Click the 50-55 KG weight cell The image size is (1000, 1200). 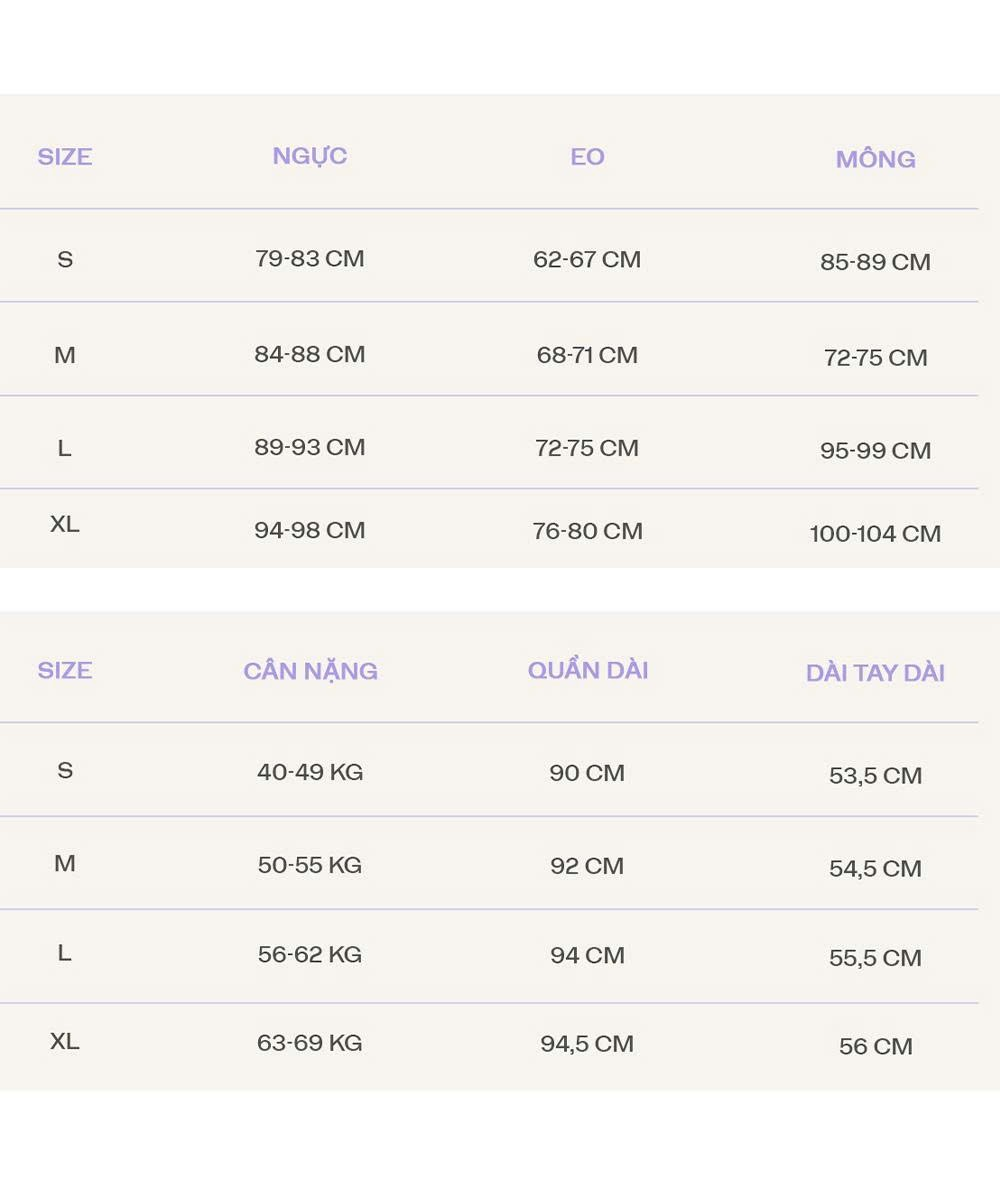[x=310, y=865]
